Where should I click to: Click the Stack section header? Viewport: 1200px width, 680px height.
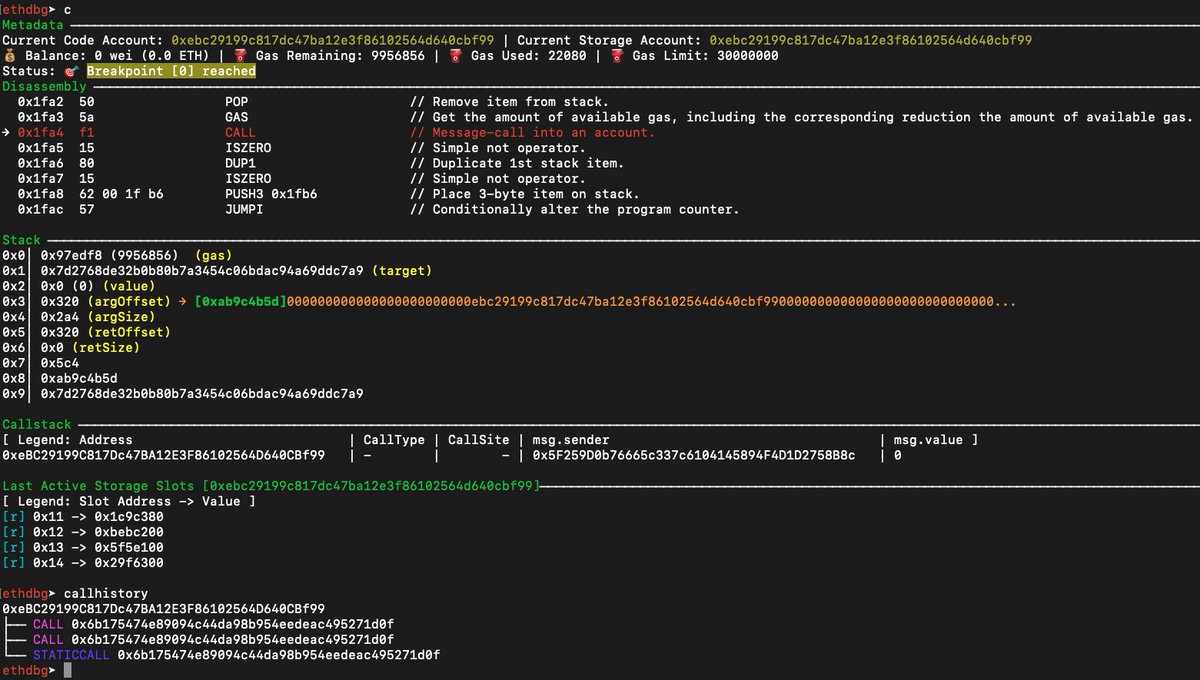(21, 240)
